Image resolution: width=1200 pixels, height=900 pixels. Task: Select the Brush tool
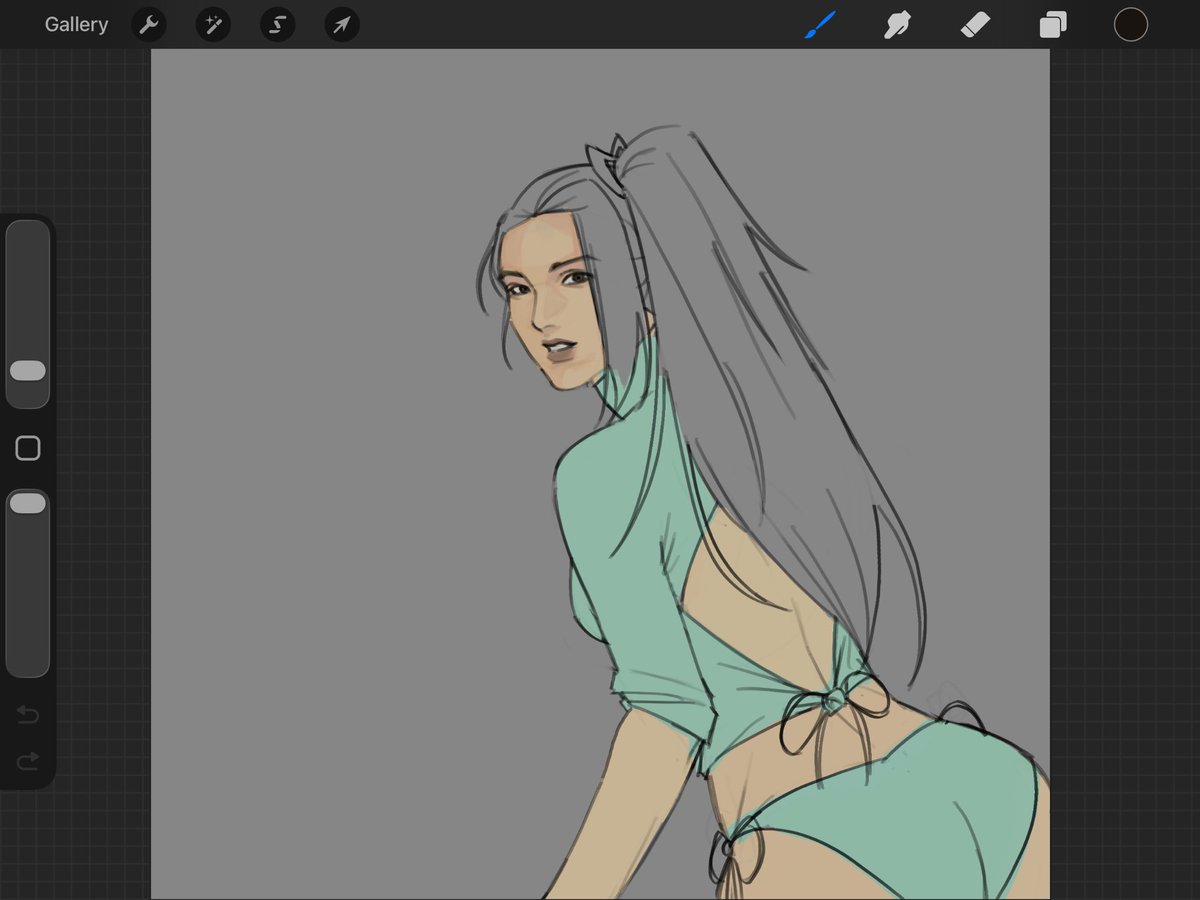[820, 25]
